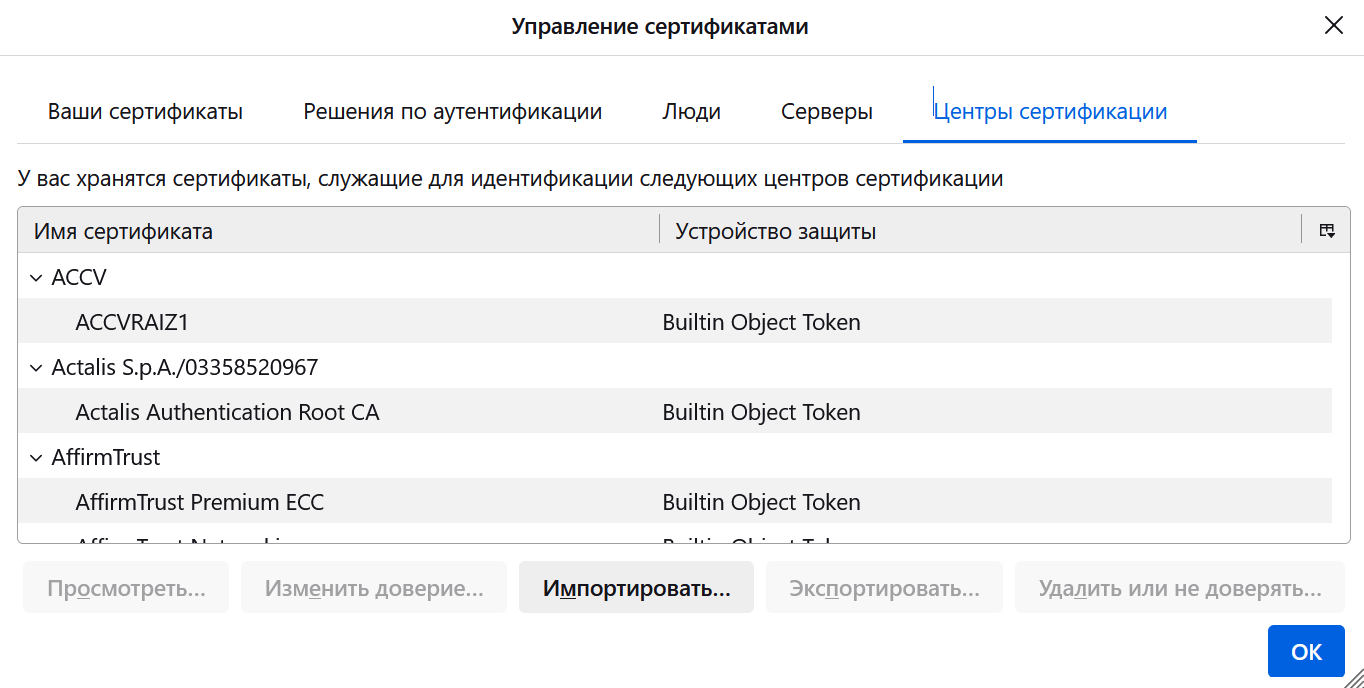Click the Импортировать button
This screenshot has height=688, width=1364.
coord(636,588)
